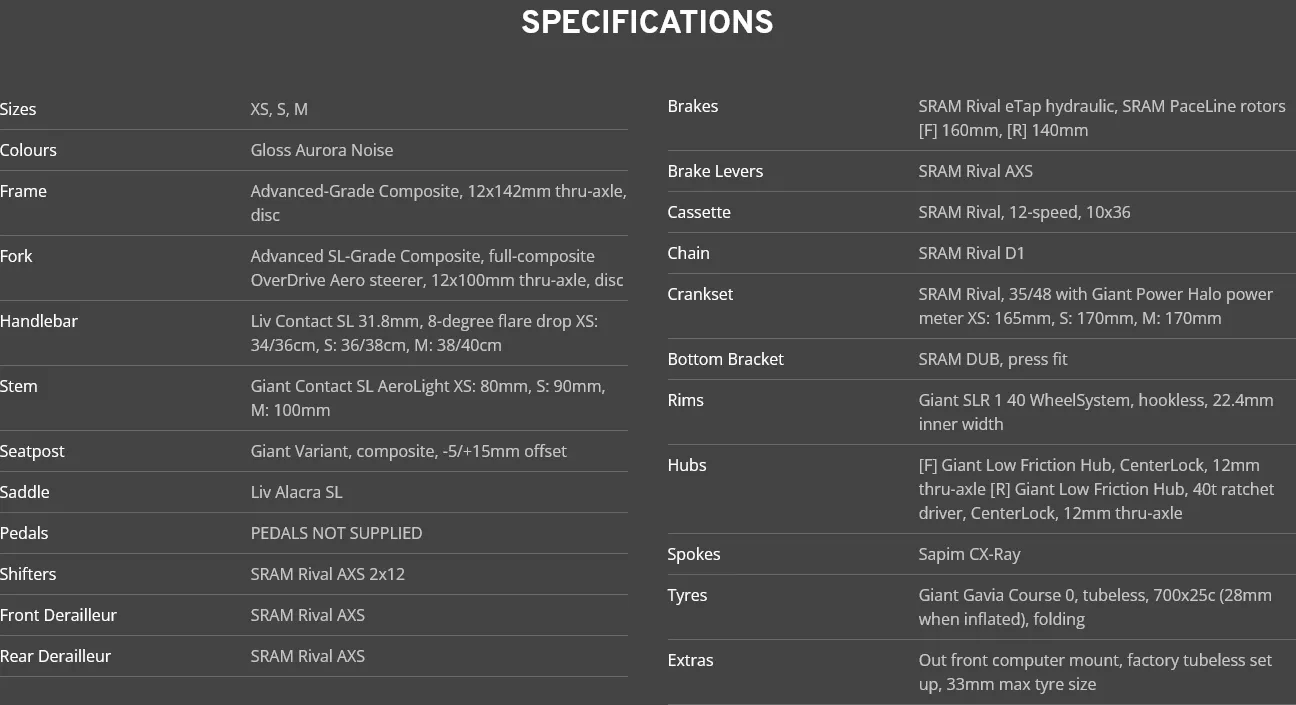The height and width of the screenshot is (705, 1296).
Task: Select SRAM Rival AXS 2x12 shifters value
Action: [x=328, y=574]
